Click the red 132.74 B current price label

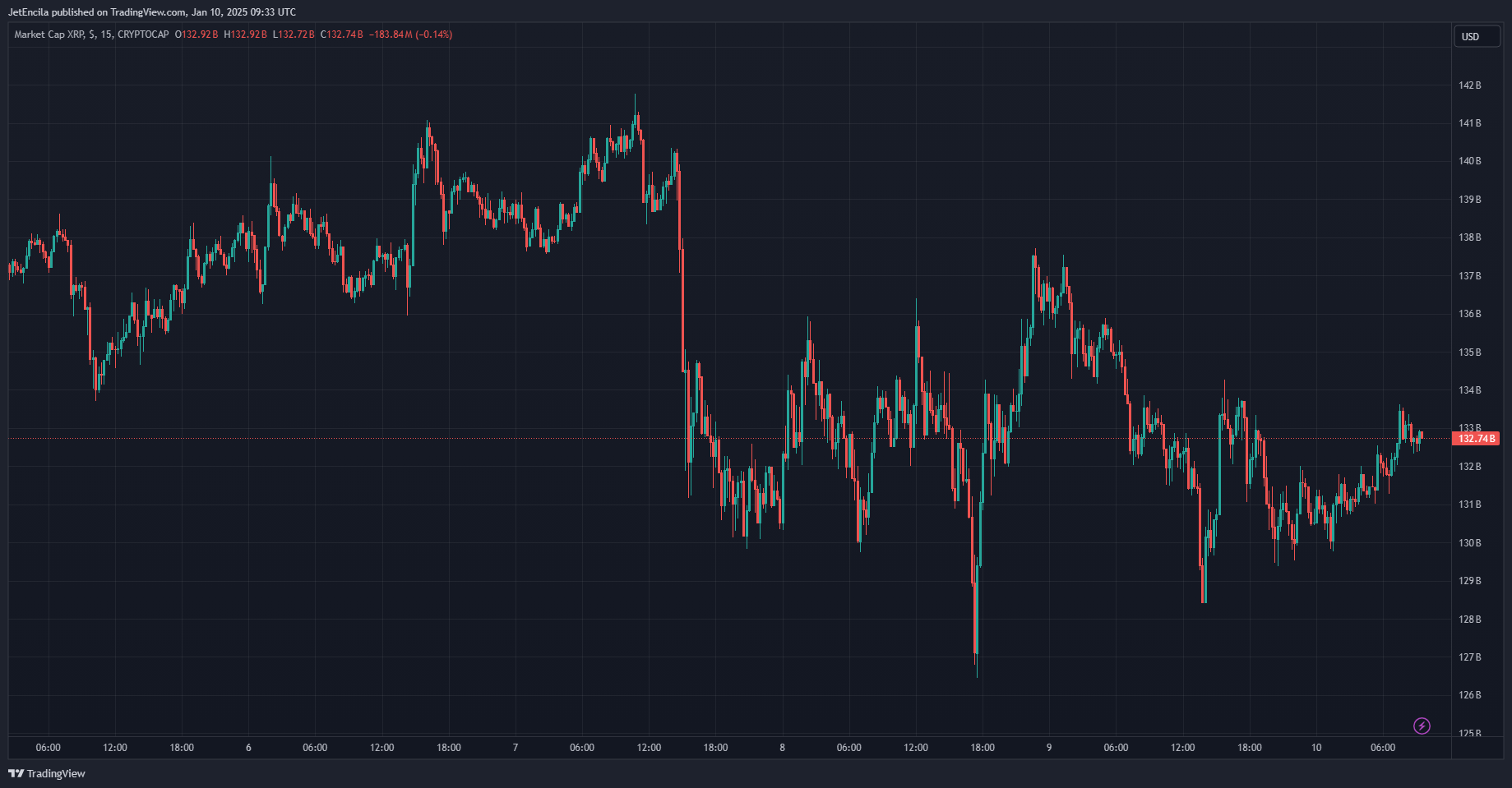[1476, 439]
